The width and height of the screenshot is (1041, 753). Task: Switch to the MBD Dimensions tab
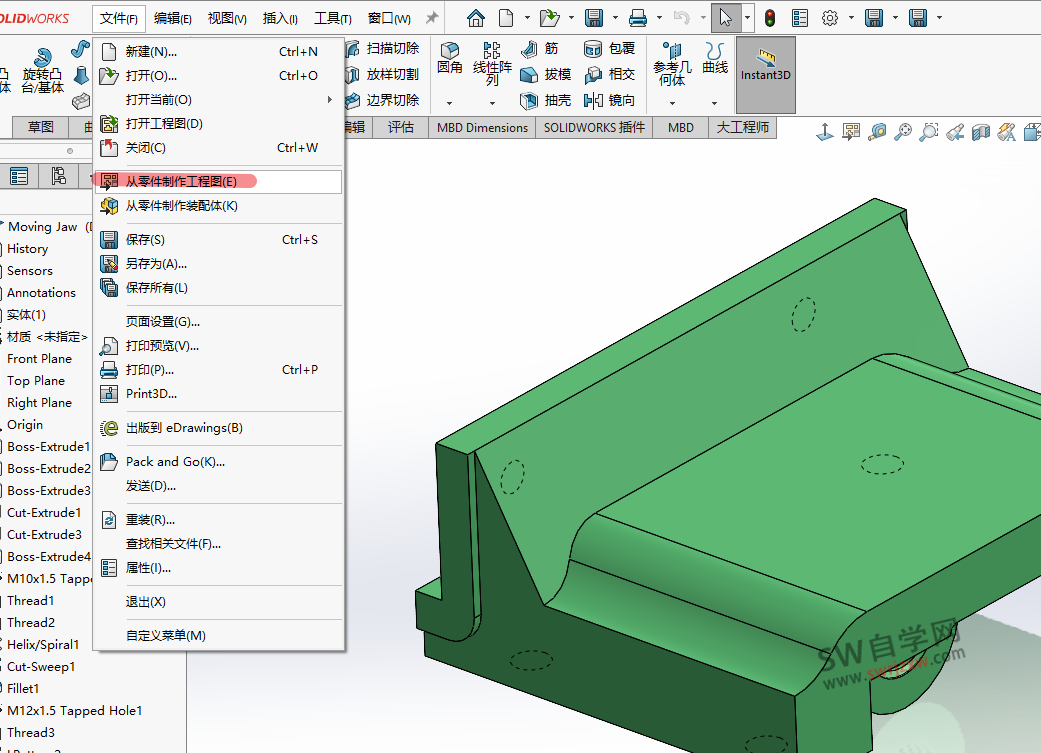click(x=482, y=127)
